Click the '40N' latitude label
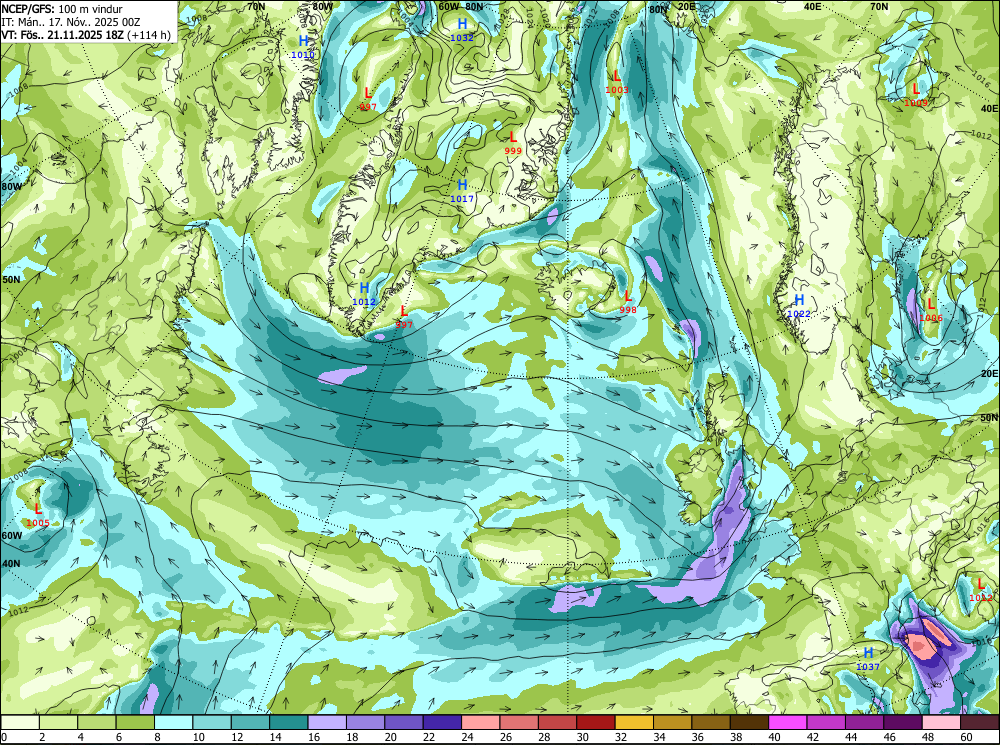The width and height of the screenshot is (1000, 745). 11,564
